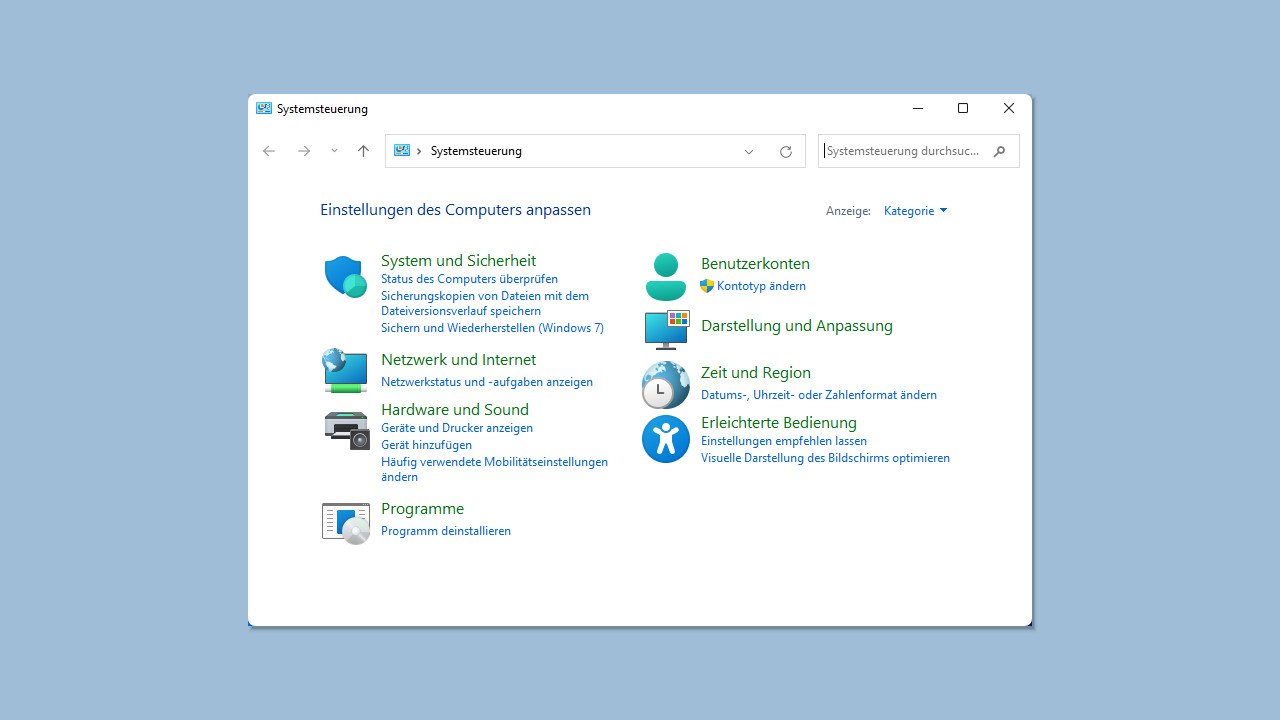
Task: Click the control panel icon in address bar
Action: click(402, 151)
